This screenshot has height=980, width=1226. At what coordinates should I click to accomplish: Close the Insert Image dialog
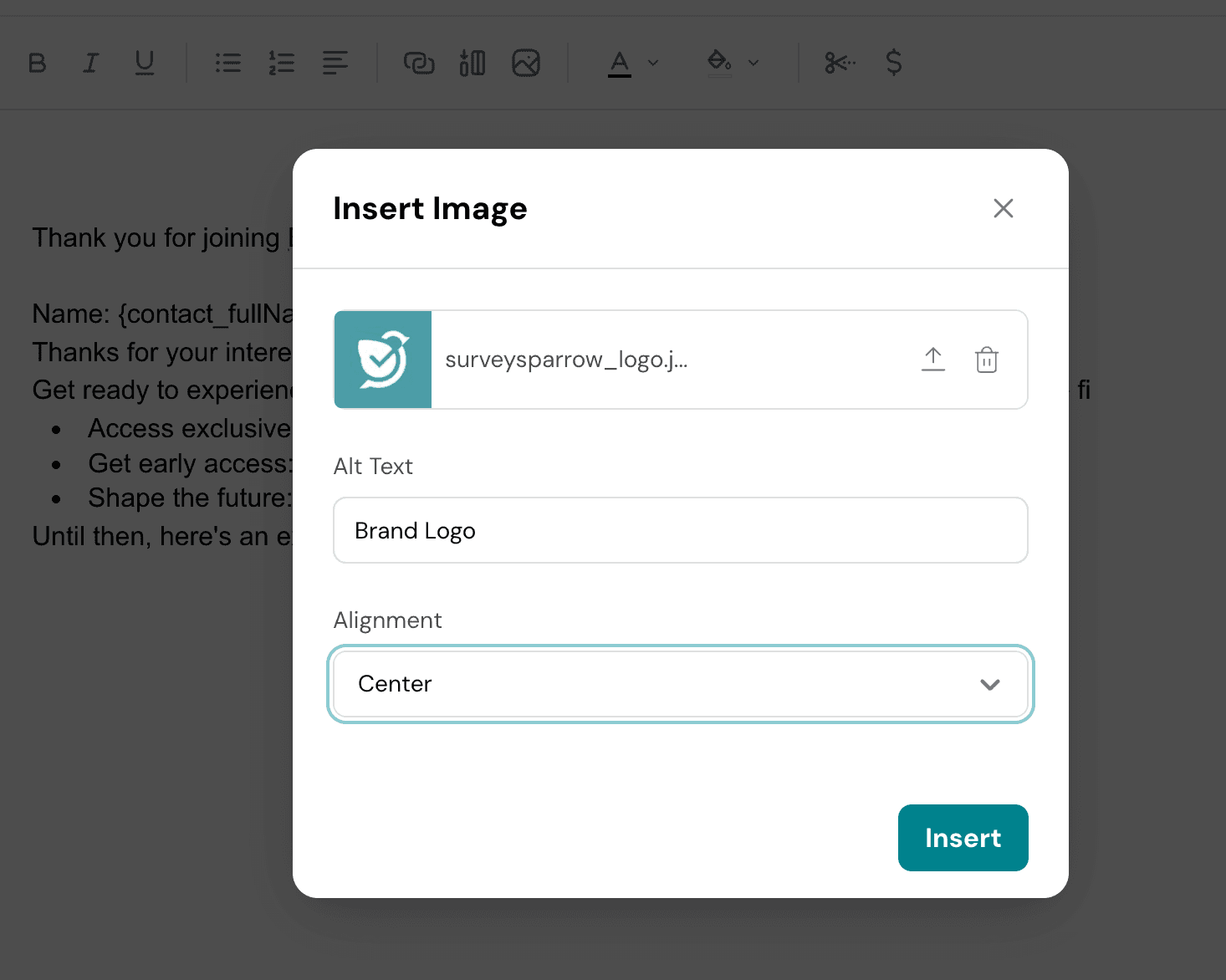1004,208
